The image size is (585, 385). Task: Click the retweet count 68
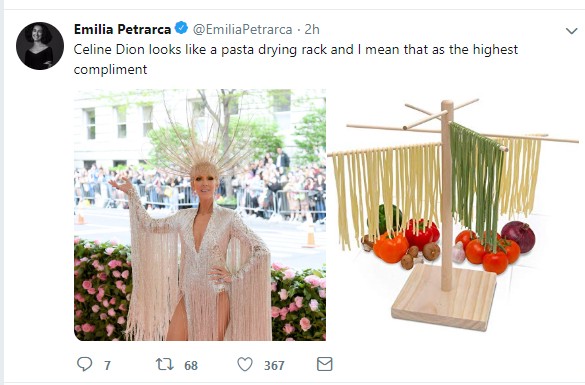pos(191,366)
